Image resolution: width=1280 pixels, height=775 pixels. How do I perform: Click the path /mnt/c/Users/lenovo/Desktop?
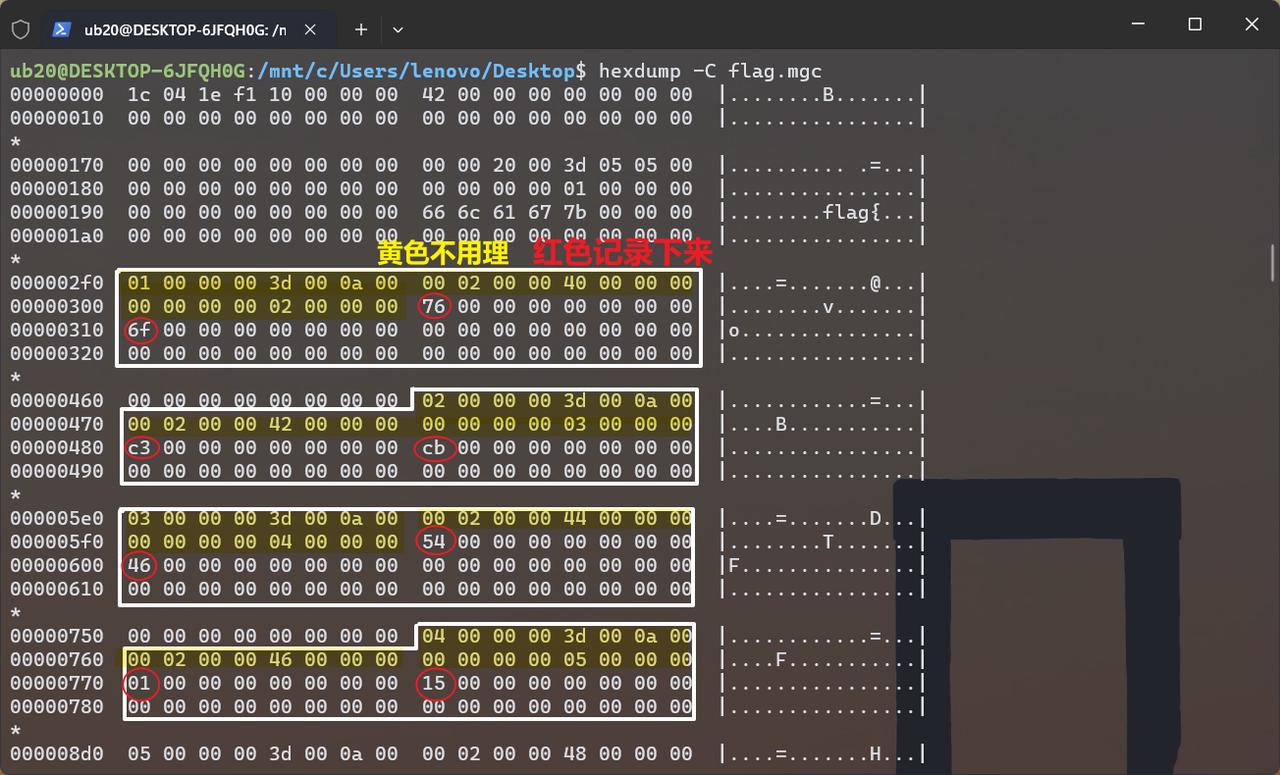tap(416, 70)
